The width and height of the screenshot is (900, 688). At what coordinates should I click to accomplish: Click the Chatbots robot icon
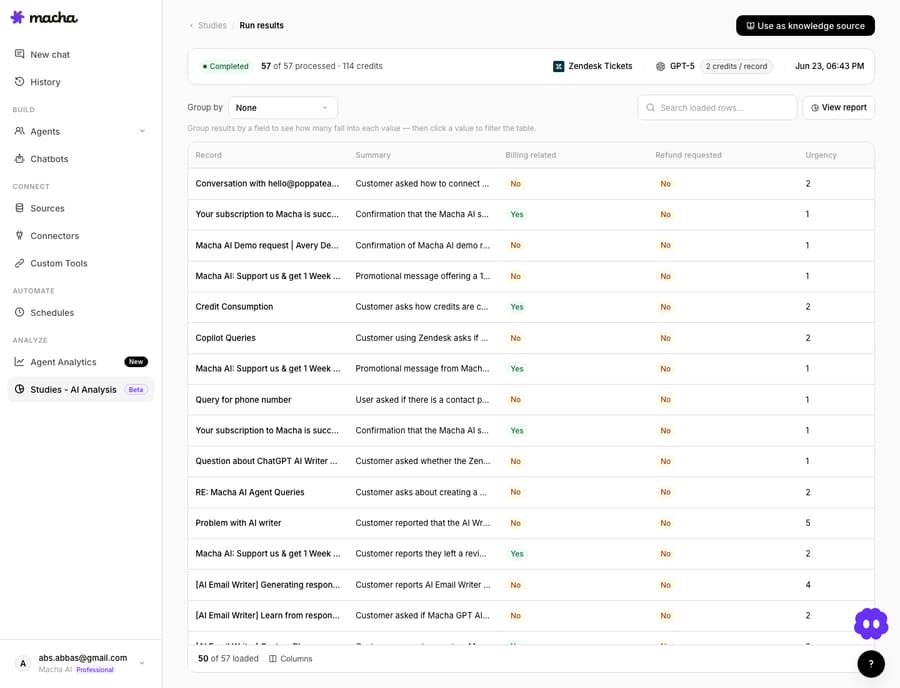20,158
